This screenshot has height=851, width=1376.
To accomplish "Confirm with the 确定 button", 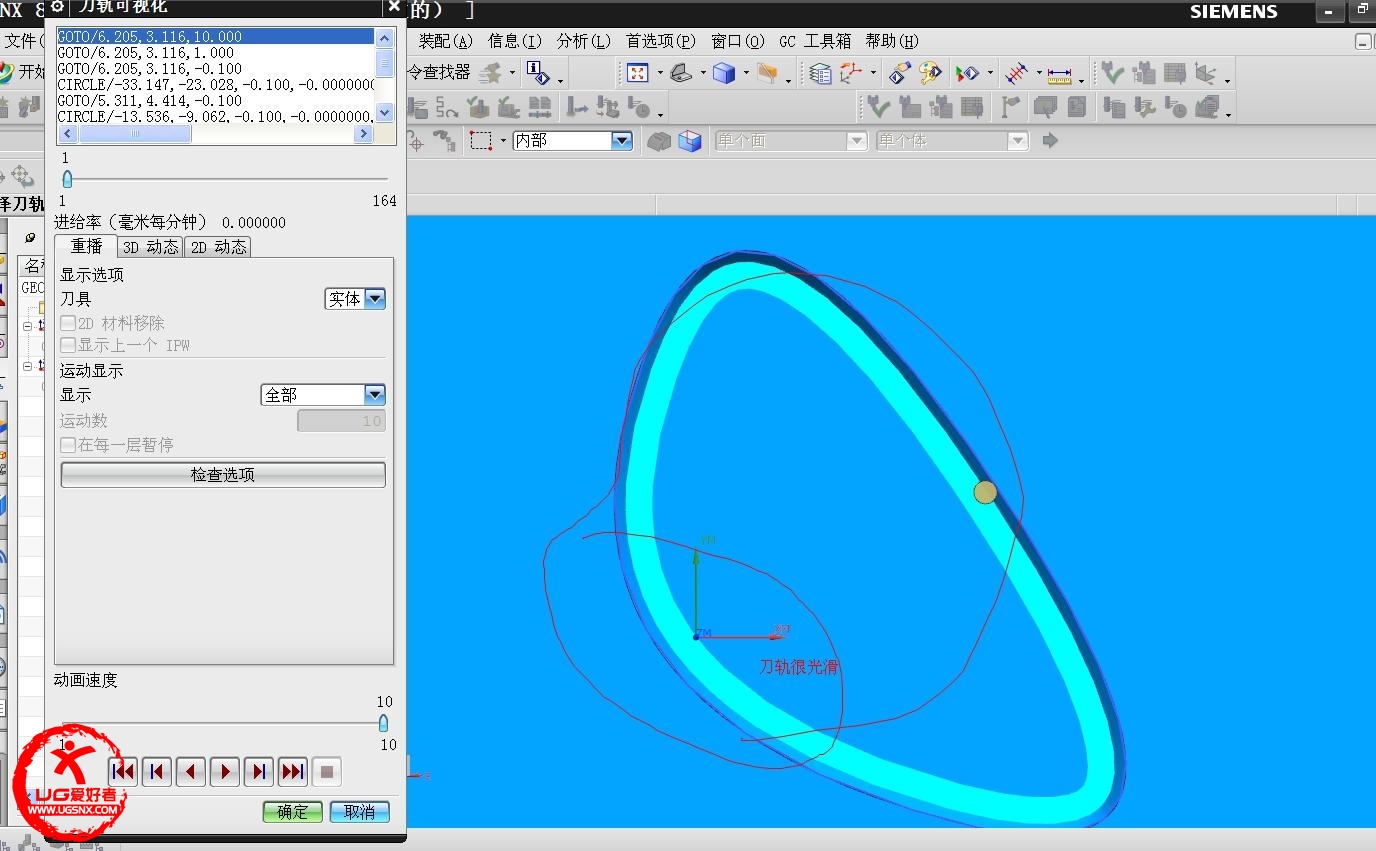I will [293, 812].
